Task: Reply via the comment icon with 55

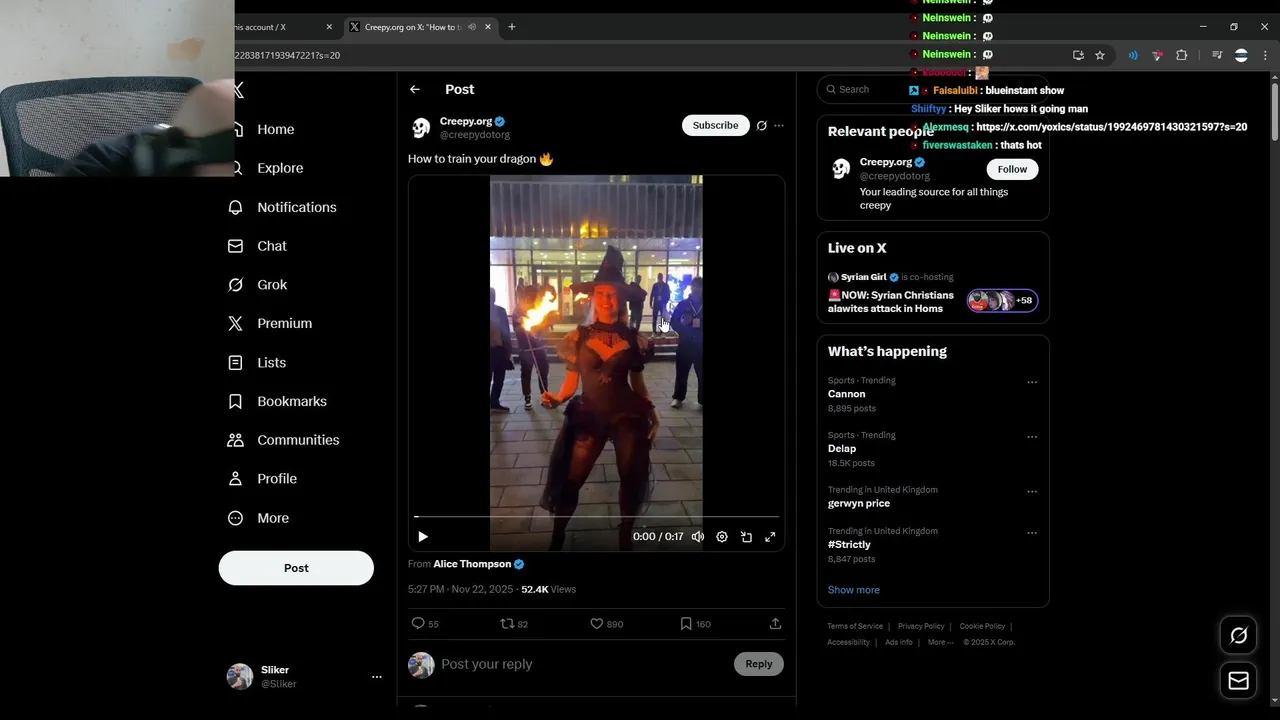Action: point(425,624)
